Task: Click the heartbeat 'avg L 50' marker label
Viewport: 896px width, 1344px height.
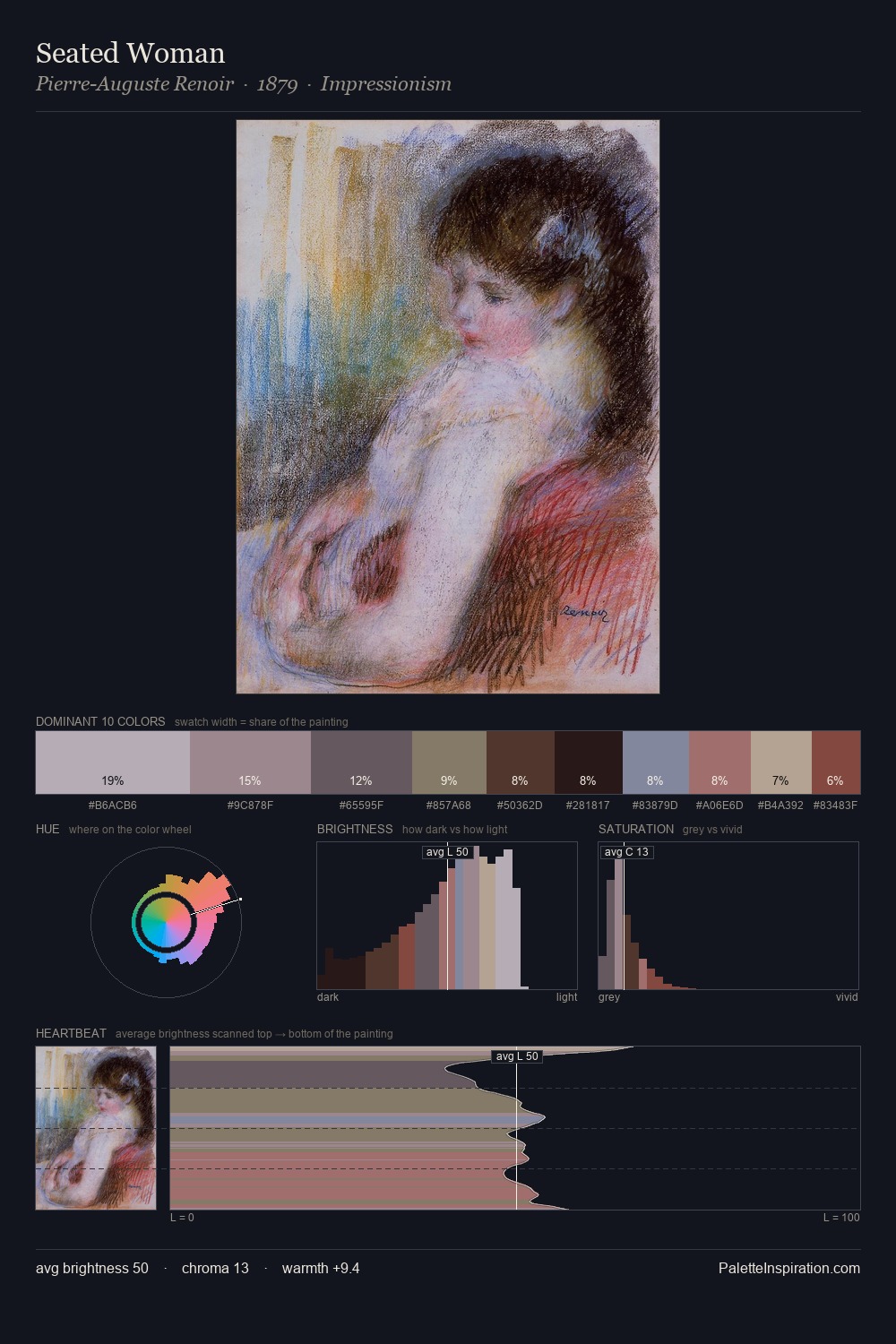Action: tap(517, 1056)
